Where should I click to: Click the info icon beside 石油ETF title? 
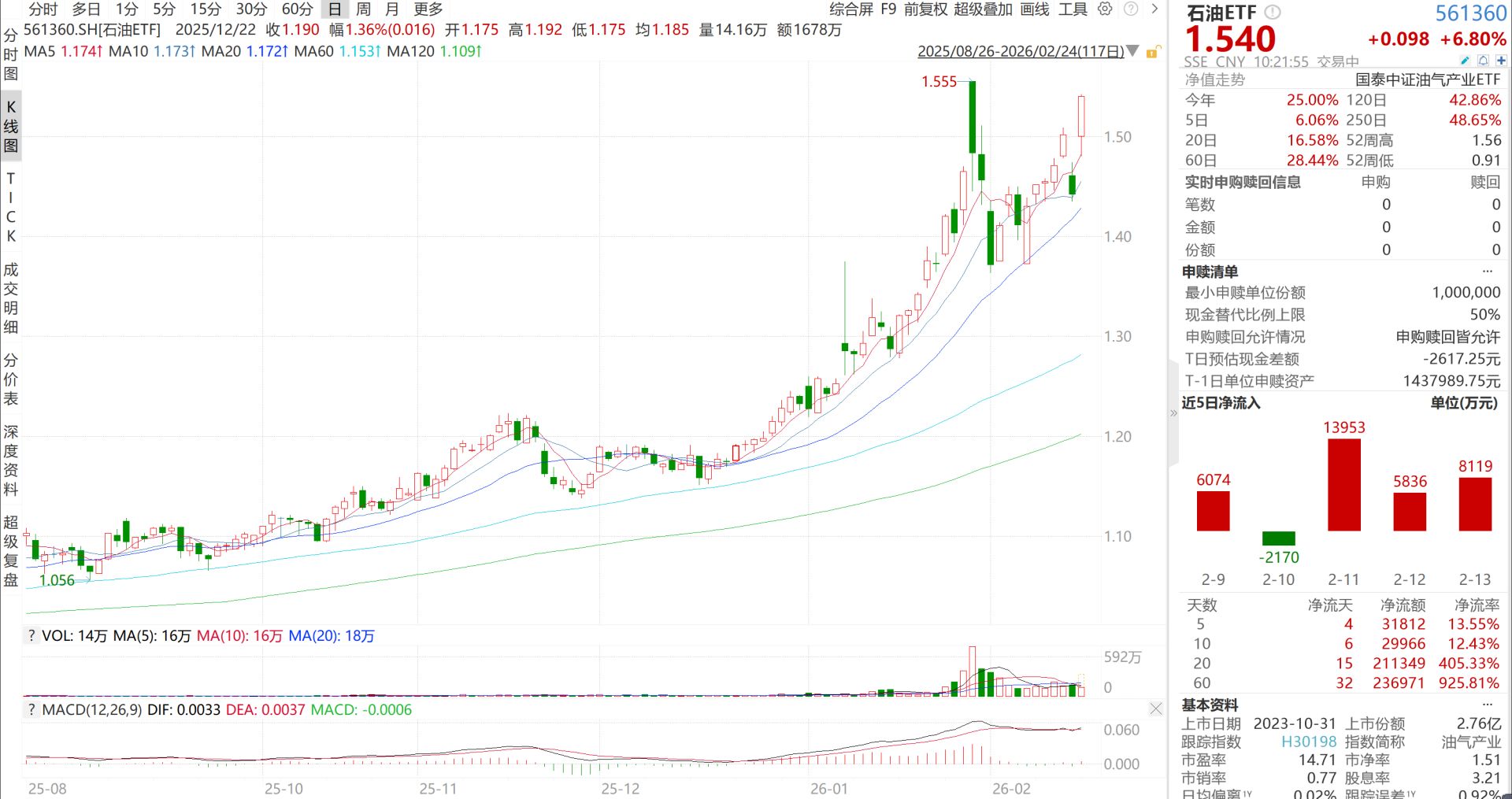1273,13
